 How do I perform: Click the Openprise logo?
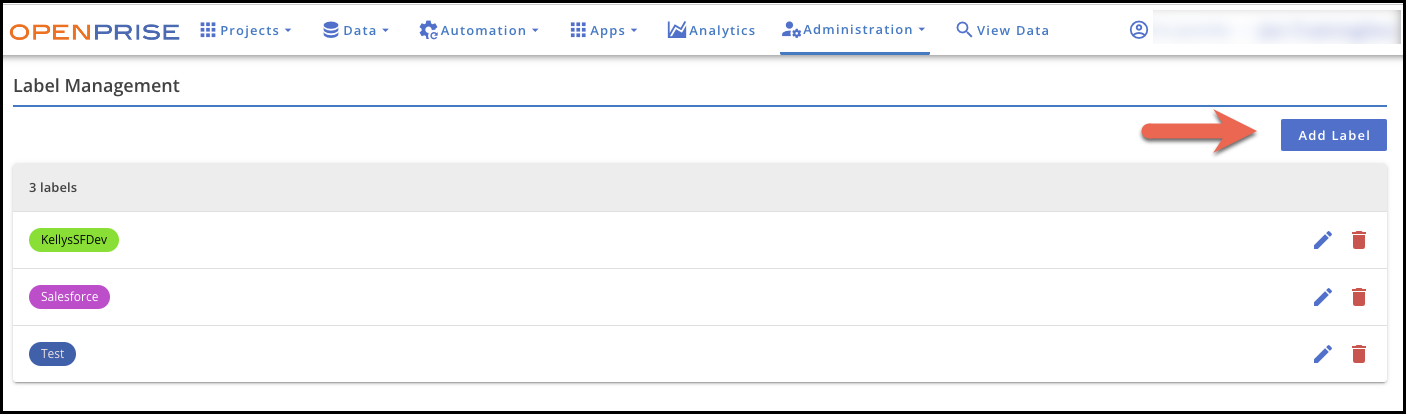coord(94,31)
